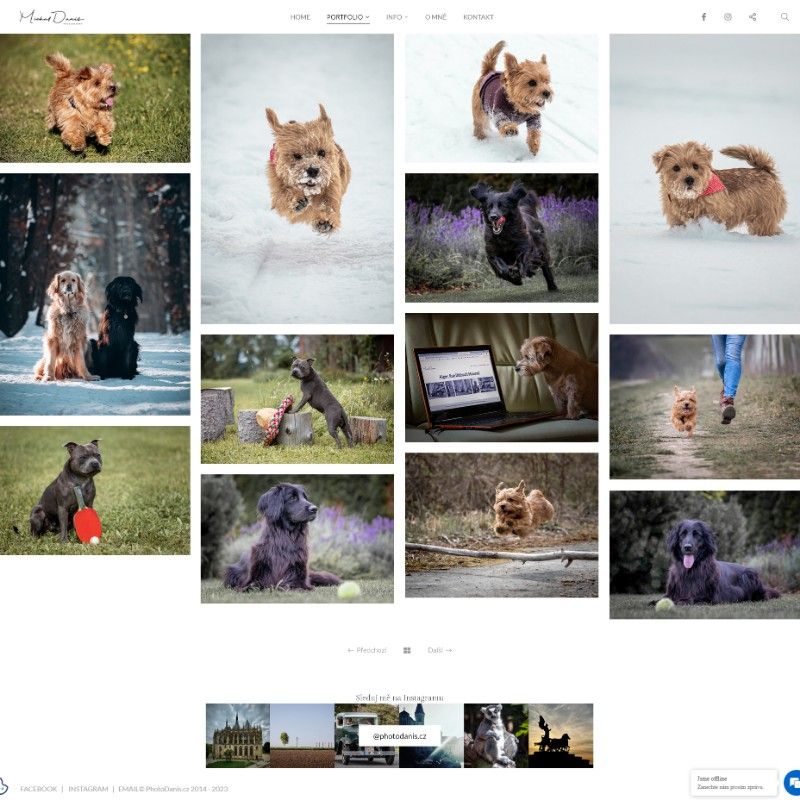Click the FACEBOOK link in the footer
Viewport: 800px width, 800px height.
point(38,788)
